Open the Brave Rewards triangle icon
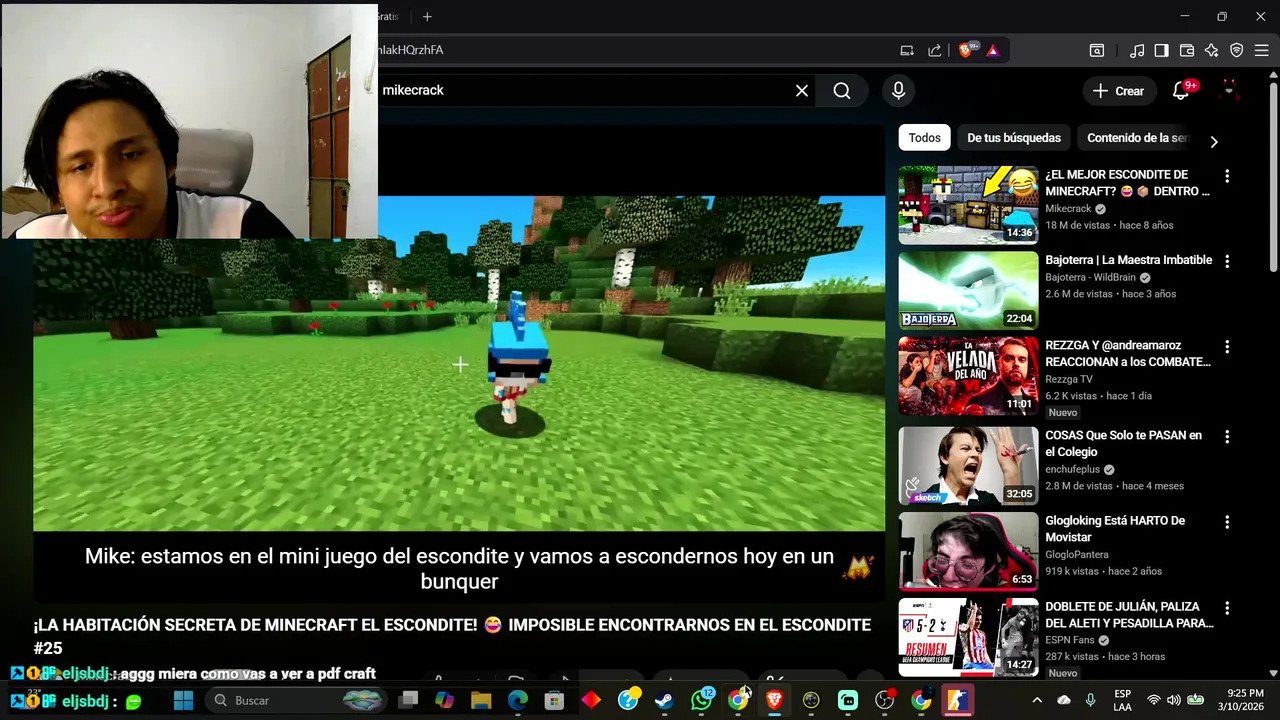Viewport: 1280px width, 720px height. tap(993, 50)
